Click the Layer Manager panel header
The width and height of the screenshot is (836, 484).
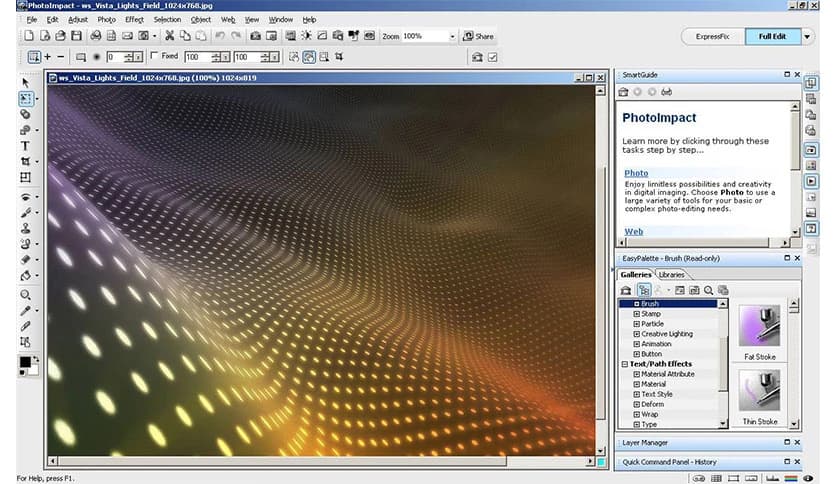709,442
